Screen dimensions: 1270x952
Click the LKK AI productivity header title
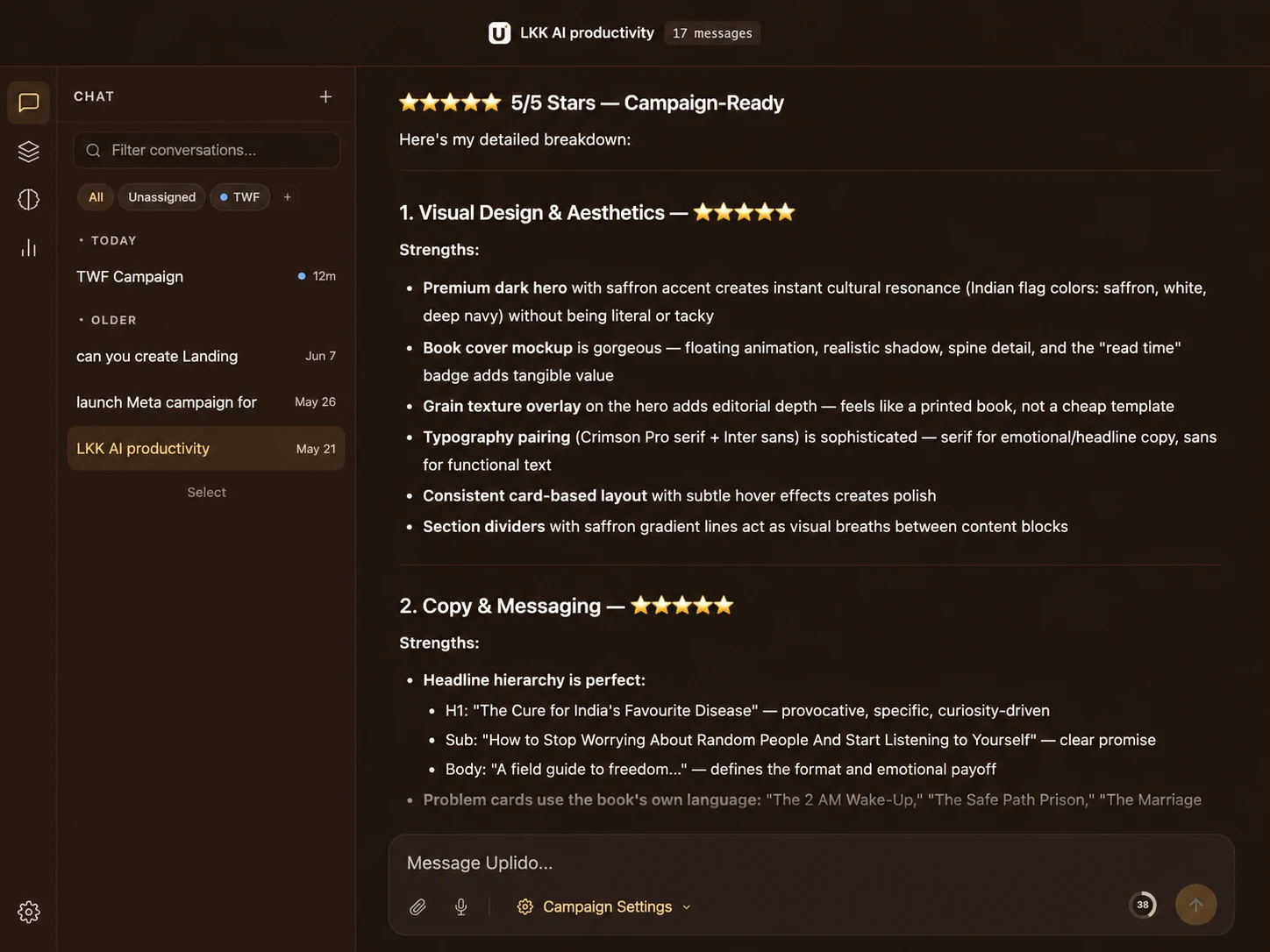point(587,32)
